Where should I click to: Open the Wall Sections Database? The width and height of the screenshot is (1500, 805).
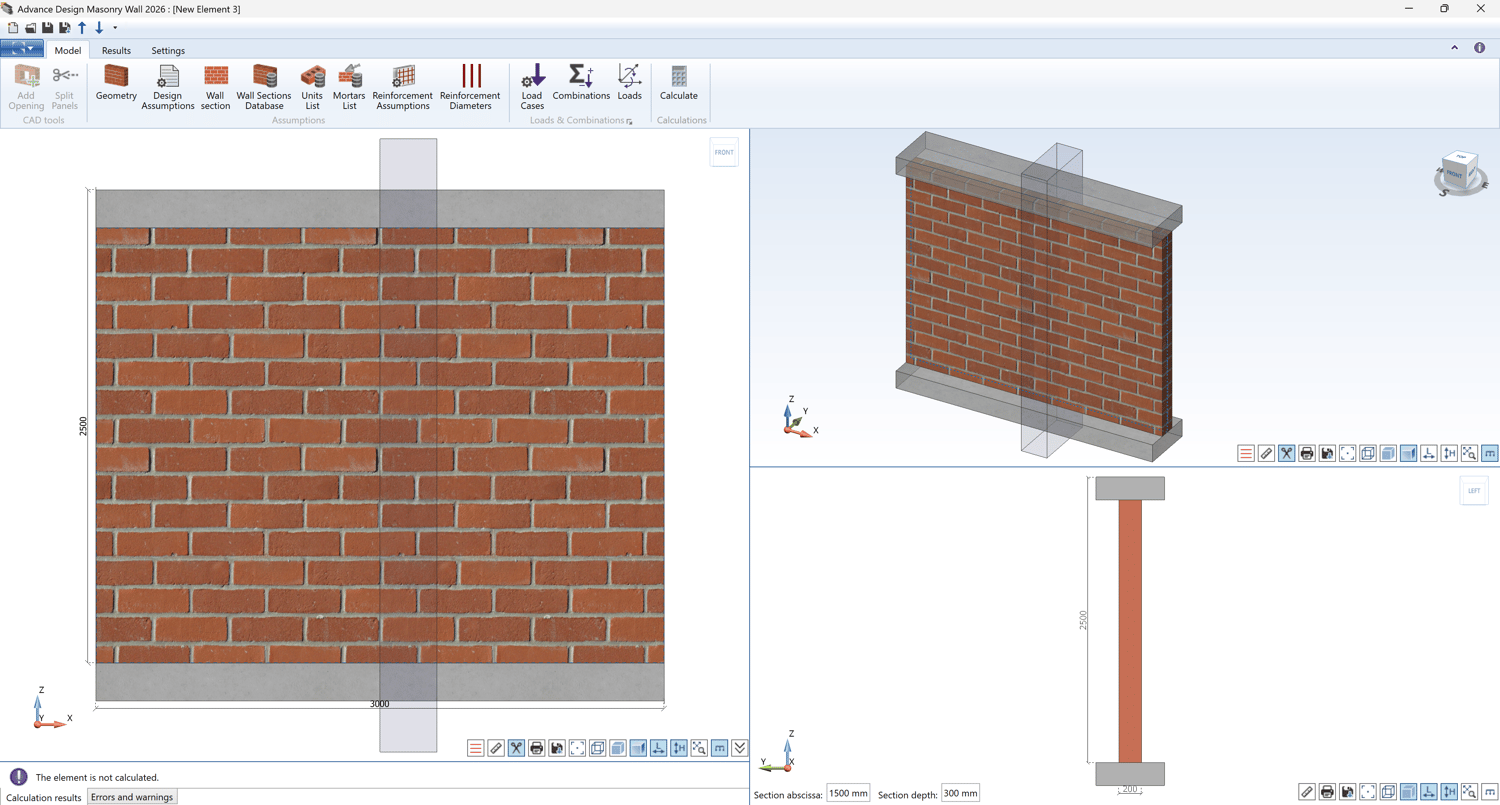point(264,87)
